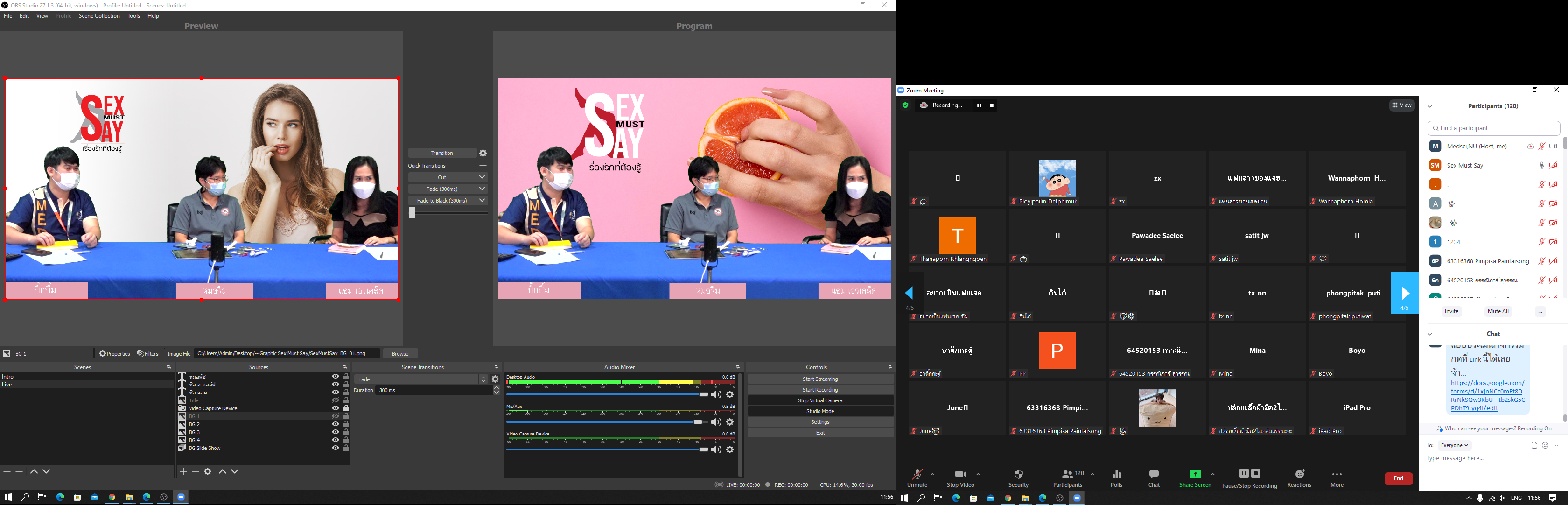Open the OBS Tools menu
This screenshot has width=1568, height=505.
tap(134, 16)
